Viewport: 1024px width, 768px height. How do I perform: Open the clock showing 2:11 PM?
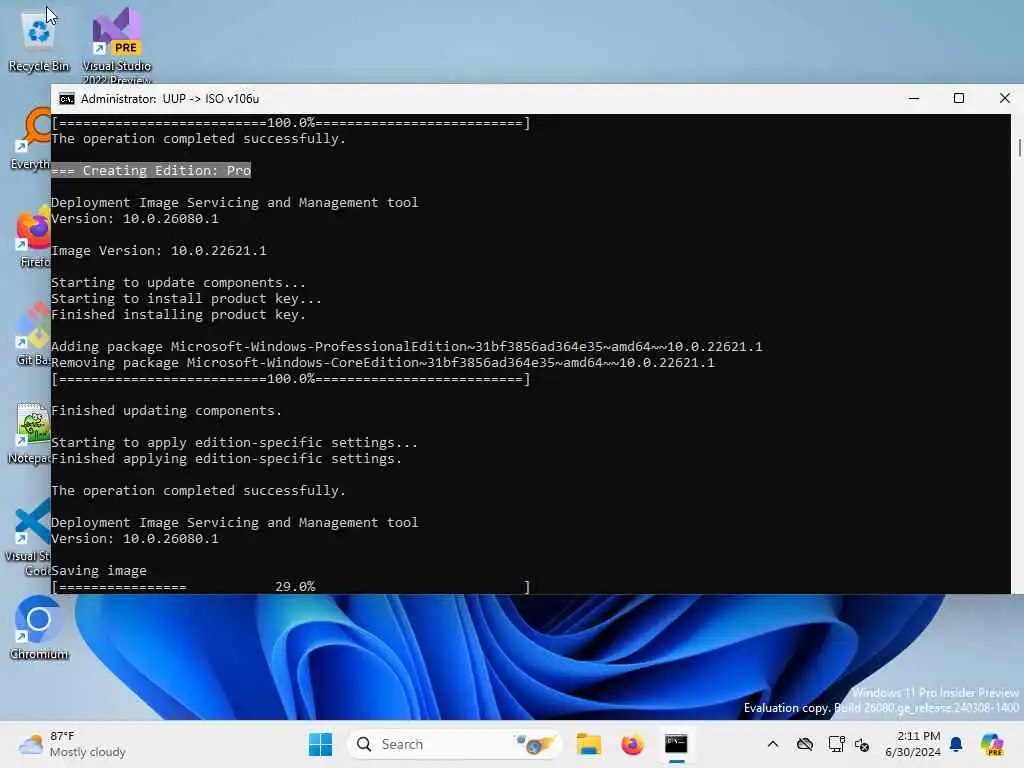click(913, 744)
